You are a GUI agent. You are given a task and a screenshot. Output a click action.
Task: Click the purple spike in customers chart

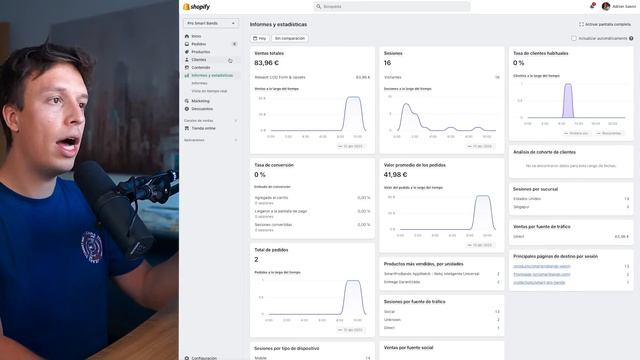568,100
